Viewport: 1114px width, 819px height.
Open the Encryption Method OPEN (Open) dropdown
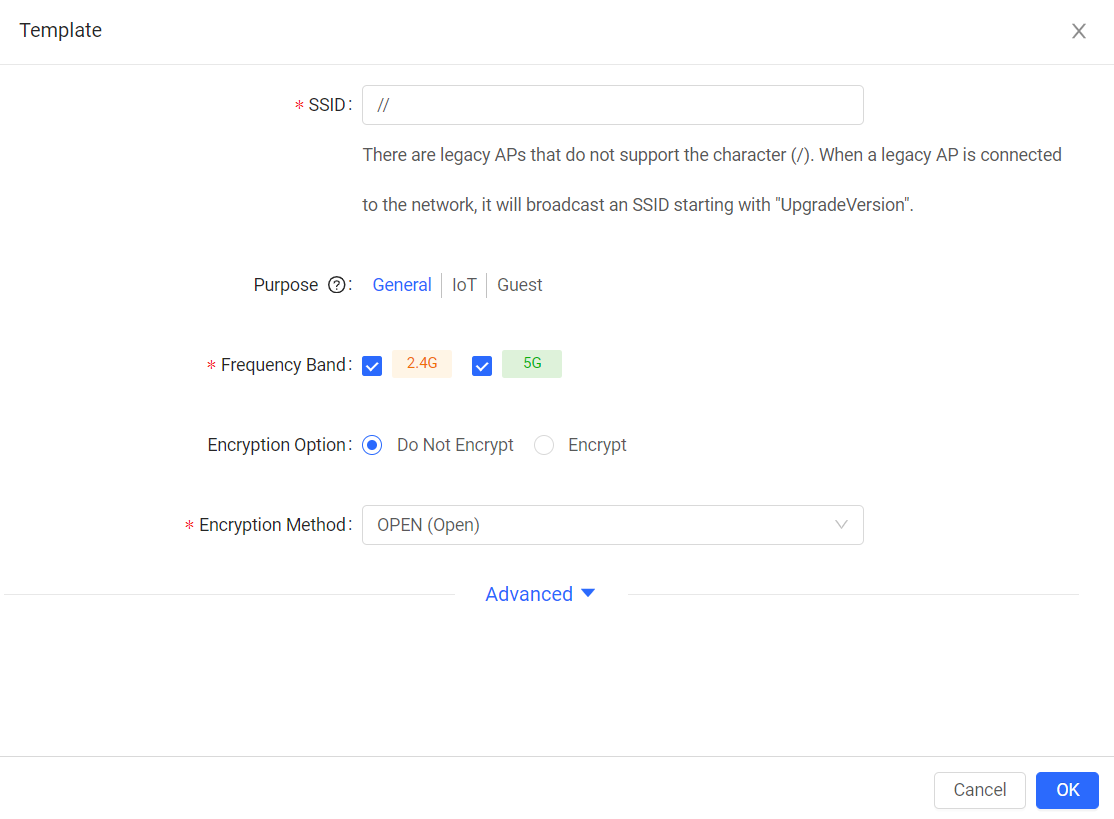pos(612,525)
